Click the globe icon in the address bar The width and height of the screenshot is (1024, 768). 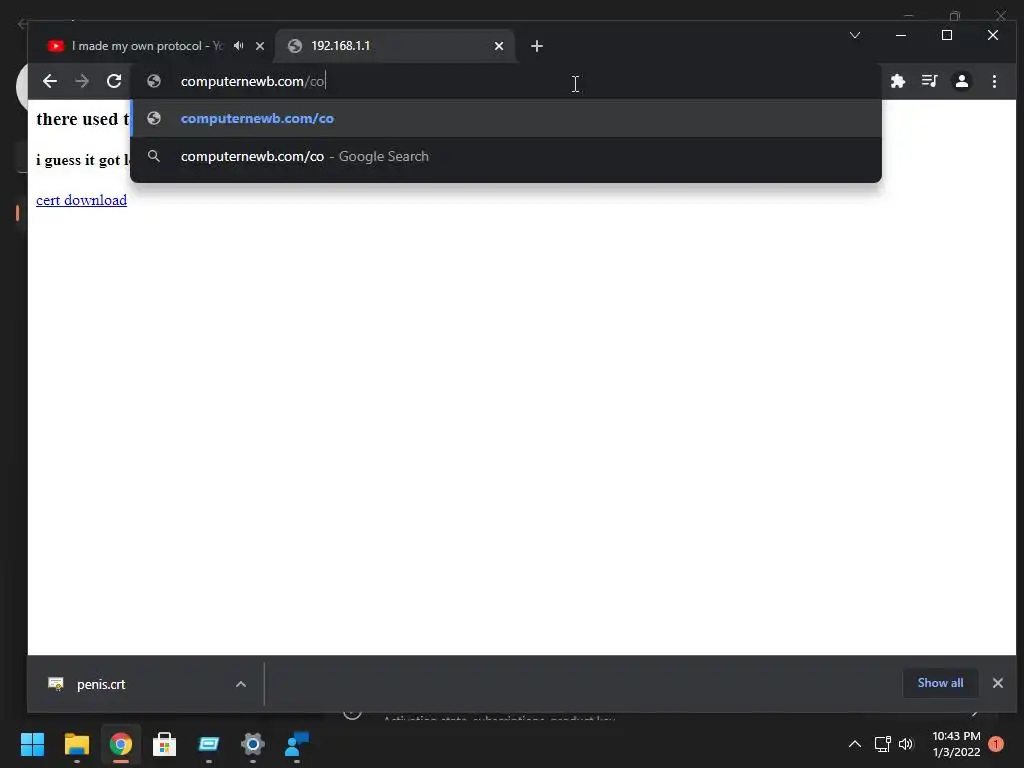point(154,81)
